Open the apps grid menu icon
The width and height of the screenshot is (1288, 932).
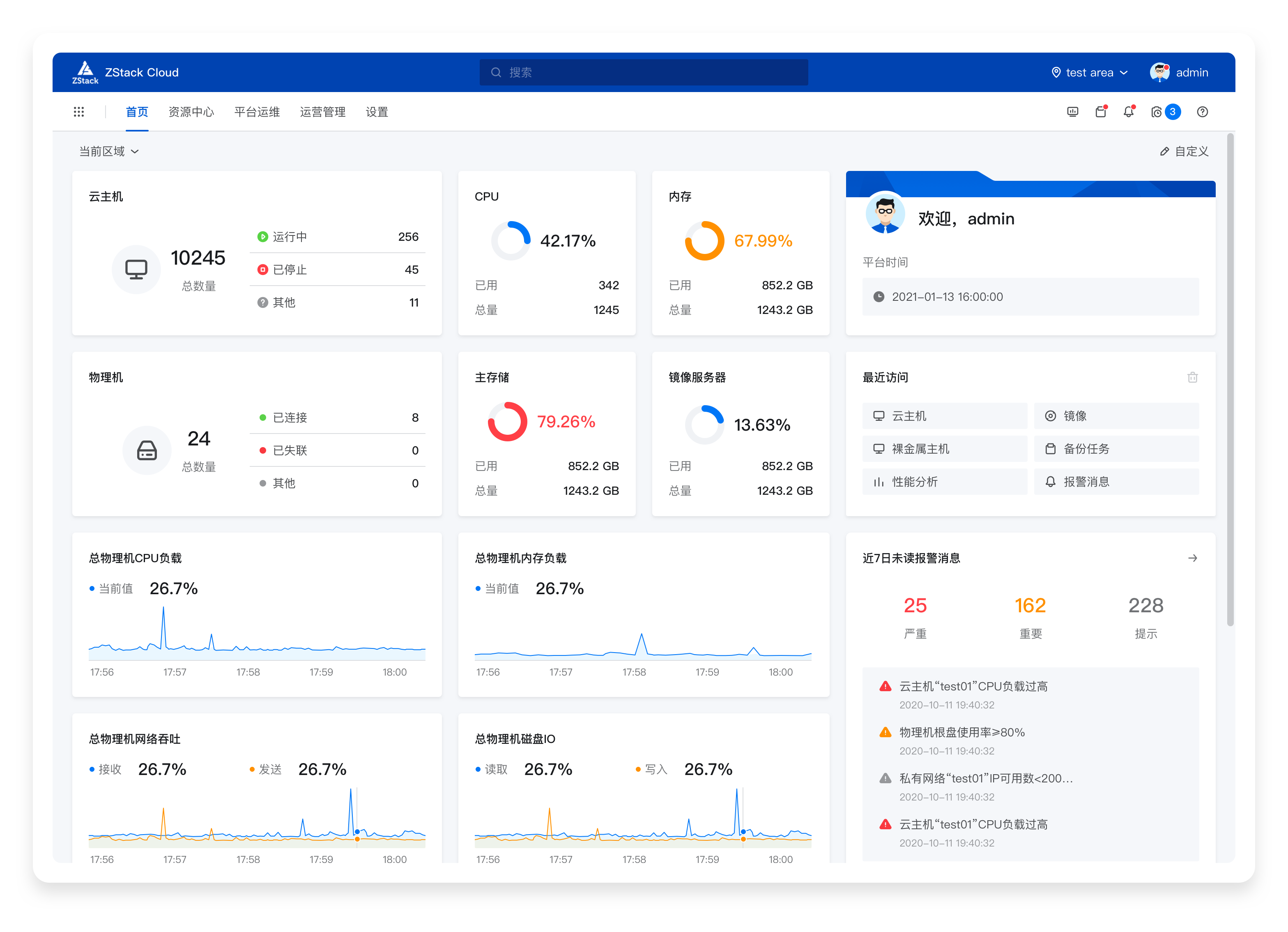click(x=79, y=112)
